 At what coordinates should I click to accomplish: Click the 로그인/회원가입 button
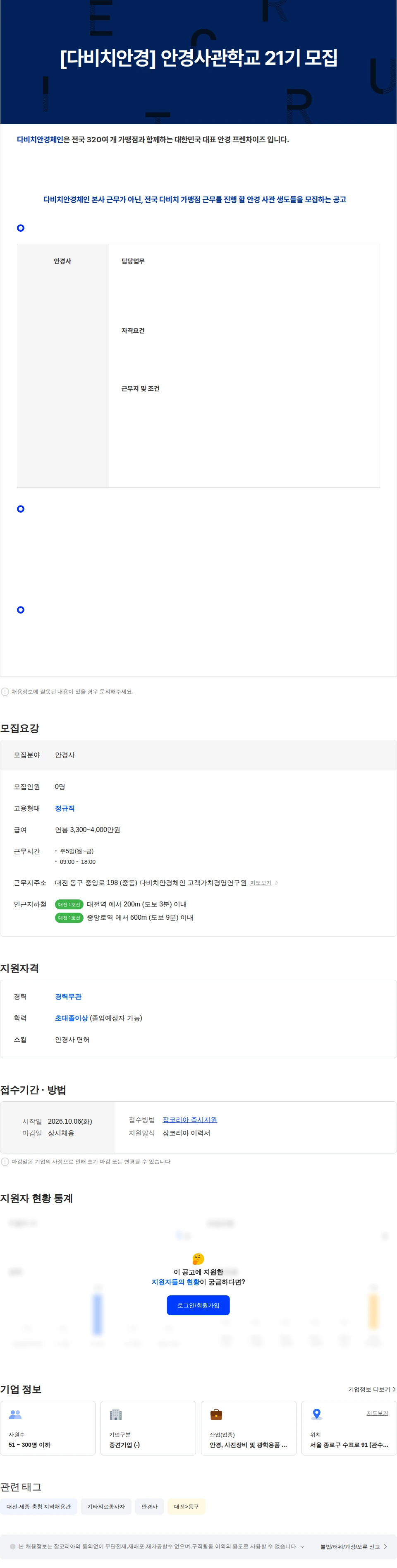(198, 1305)
